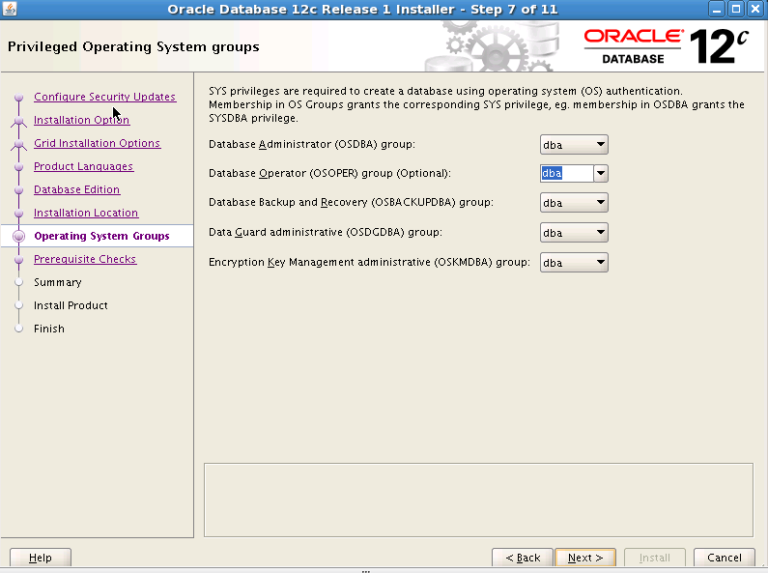Close the installer window
Image resolution: width=768 pixels, height=573 pixels.
pyautogui.click(x=755, y=9)
